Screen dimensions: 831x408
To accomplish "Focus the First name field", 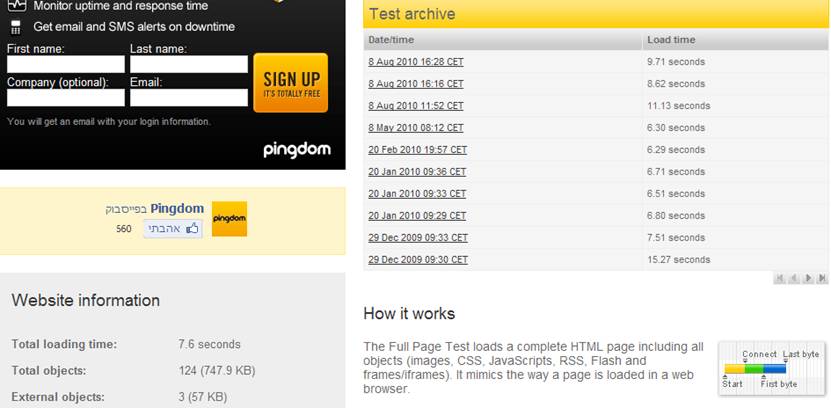I will pos(66,64).
